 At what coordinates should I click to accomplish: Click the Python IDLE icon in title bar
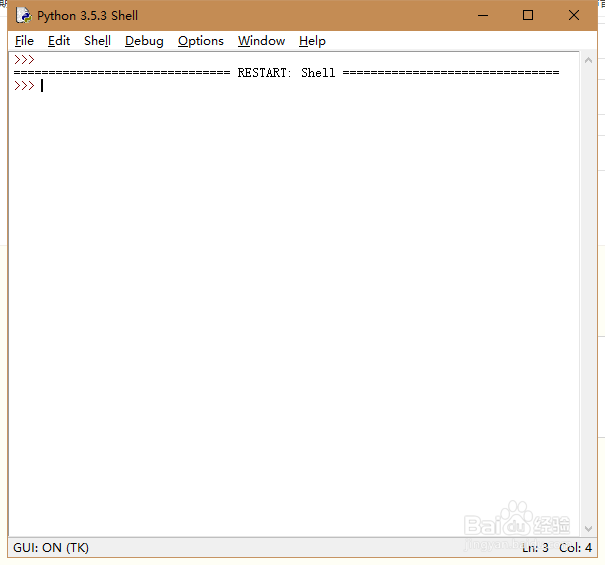[24, 15]
